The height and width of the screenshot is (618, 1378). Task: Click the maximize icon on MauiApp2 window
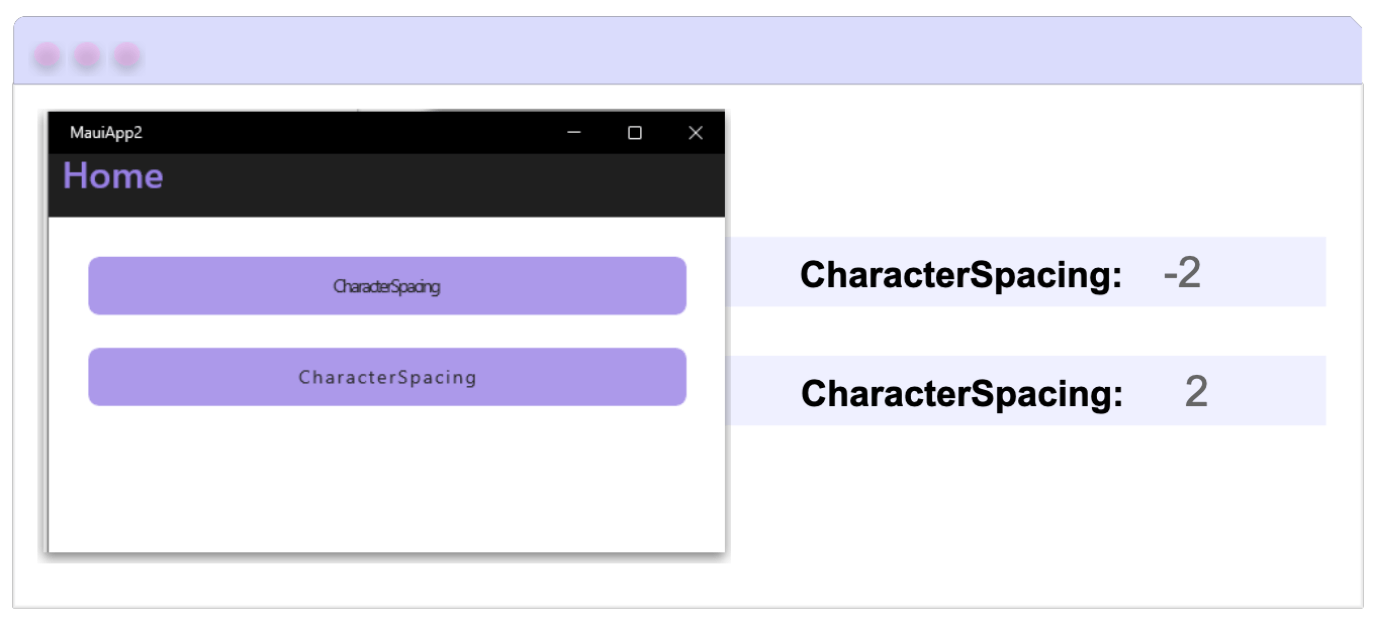[633, 131]
